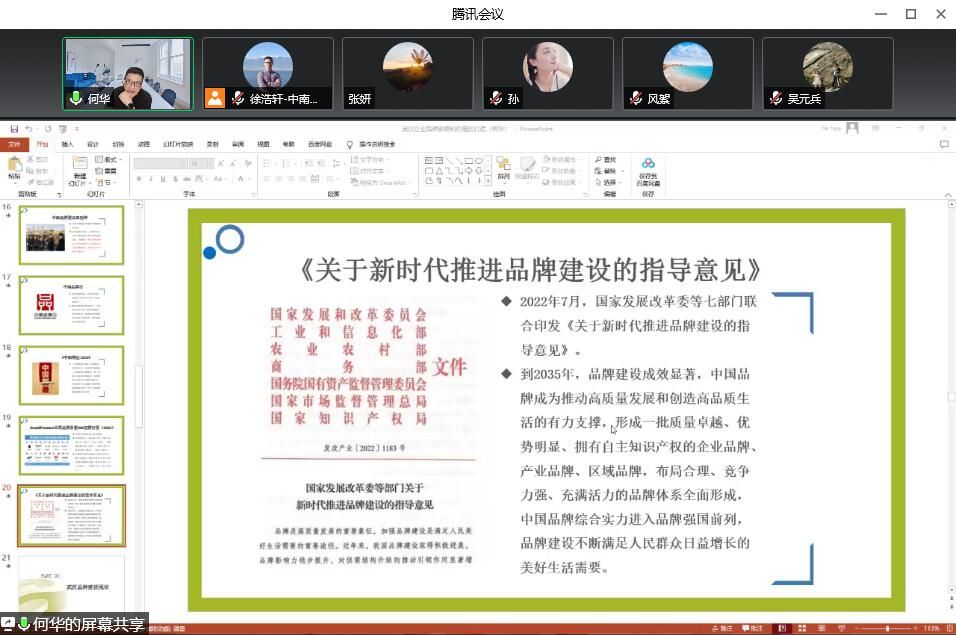Click the 查找 find button

pyautogui.click(x=606, y=160)
